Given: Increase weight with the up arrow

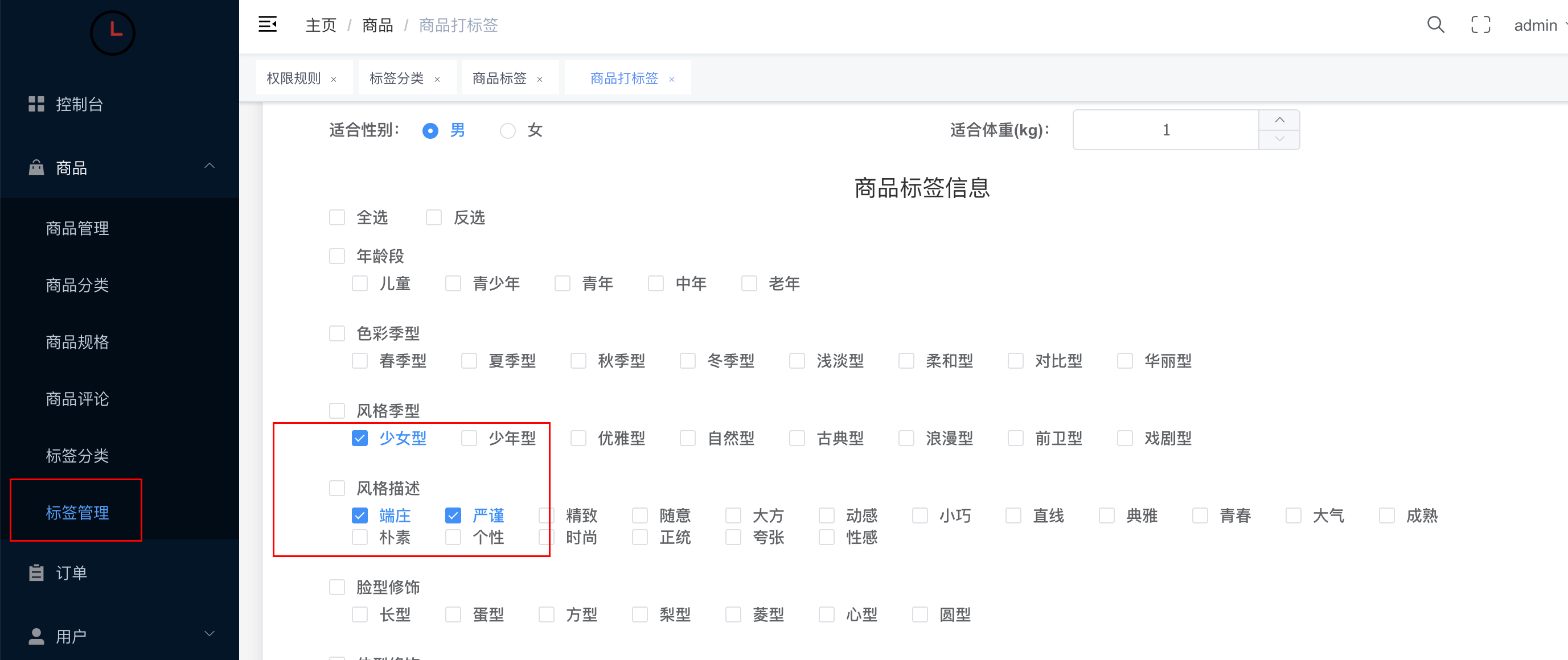Looking at the screenshot, I should [x=1279, y=120].
